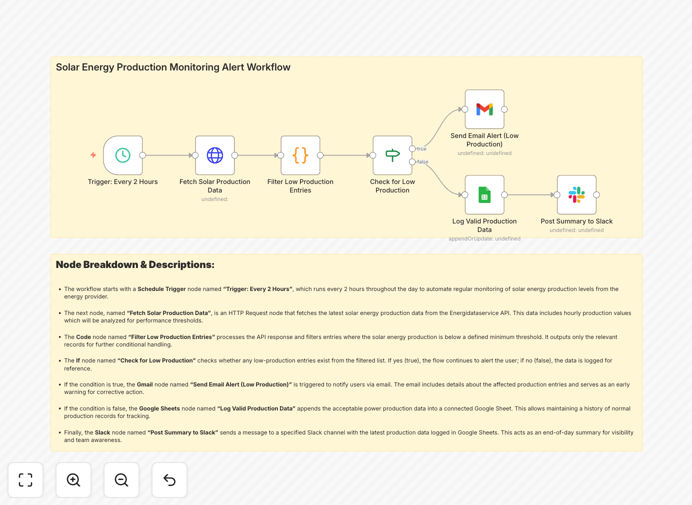Click the 'Log Valid Production Data' label
Viewport: 692px width, 505px height.
(x=485, y=225)
